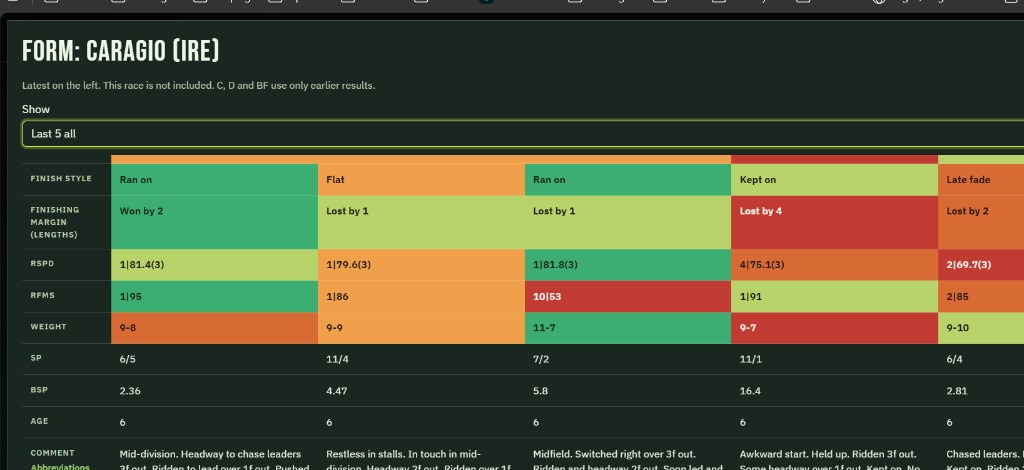Click the SP value 7/2
This screenshot has height=470, width=1024.
point(541,359)
